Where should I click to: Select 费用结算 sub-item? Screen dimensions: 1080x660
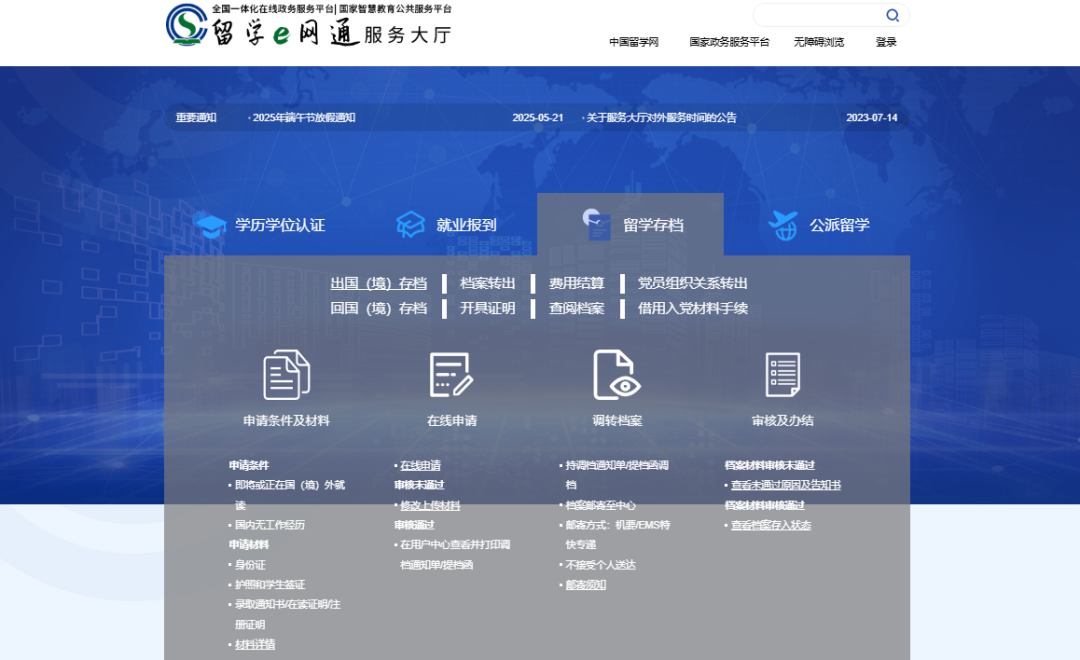pos(577,283)
